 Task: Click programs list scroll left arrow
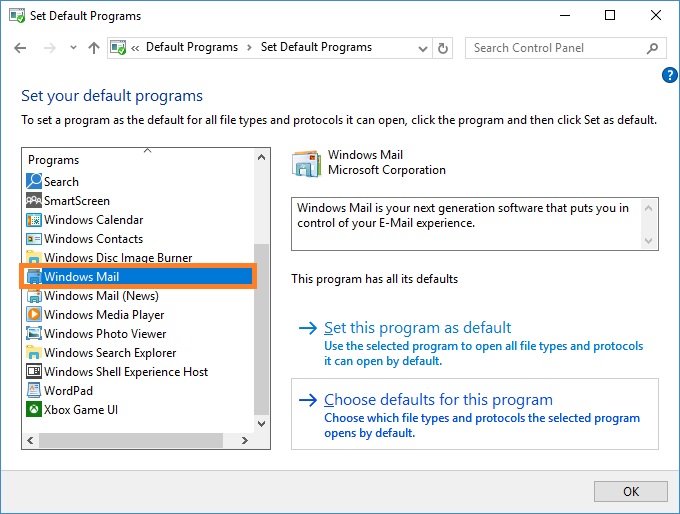(x=30, y=441)
